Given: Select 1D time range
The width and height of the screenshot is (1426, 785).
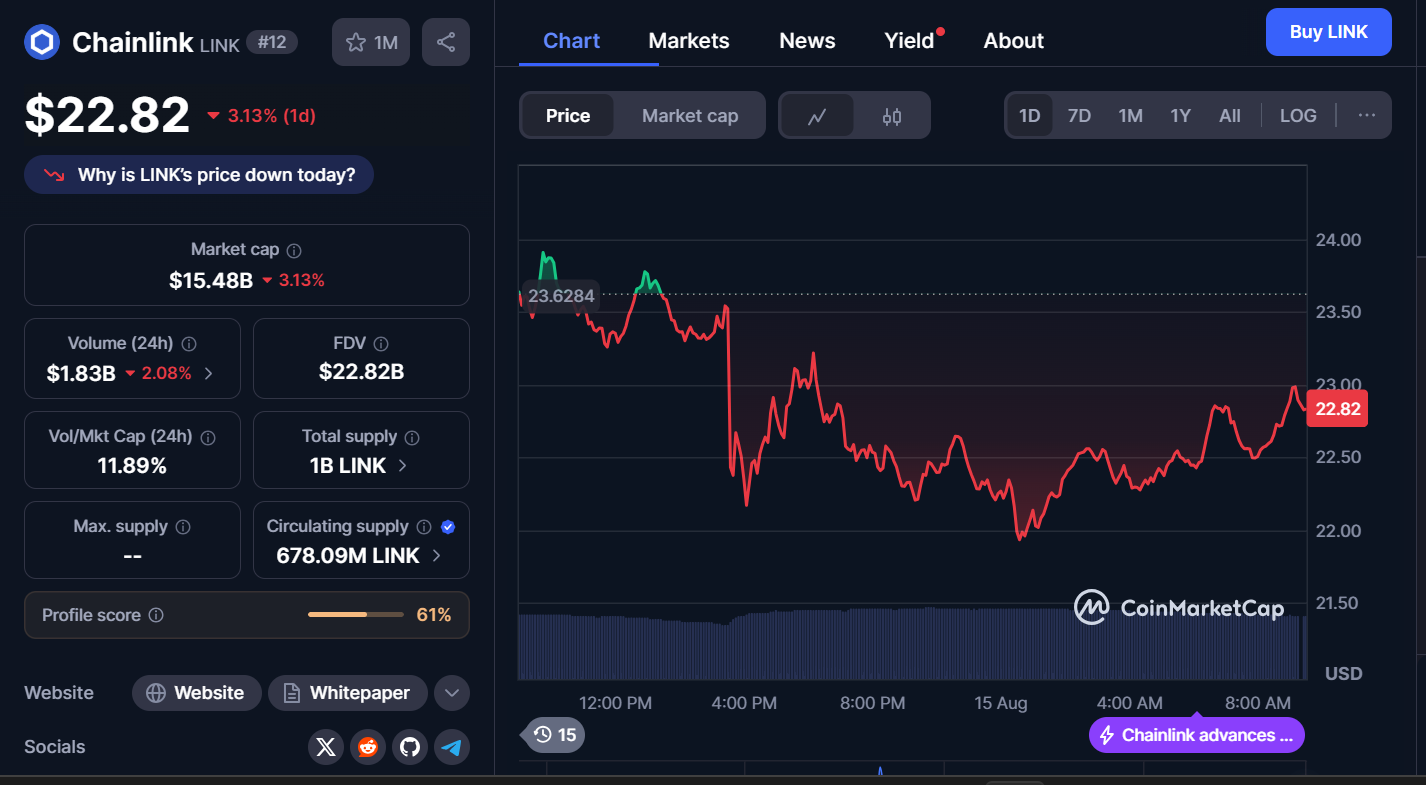Looking at the screenshot, I should (1030, 116).
